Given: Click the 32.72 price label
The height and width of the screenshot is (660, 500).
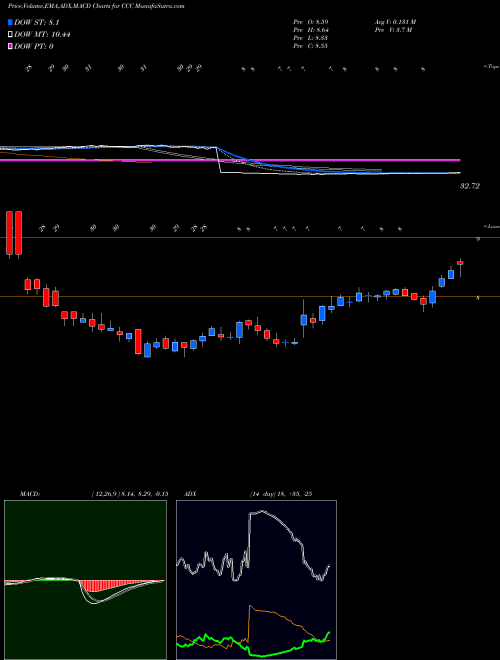Looking at the screenshot, I should [470, 186].
